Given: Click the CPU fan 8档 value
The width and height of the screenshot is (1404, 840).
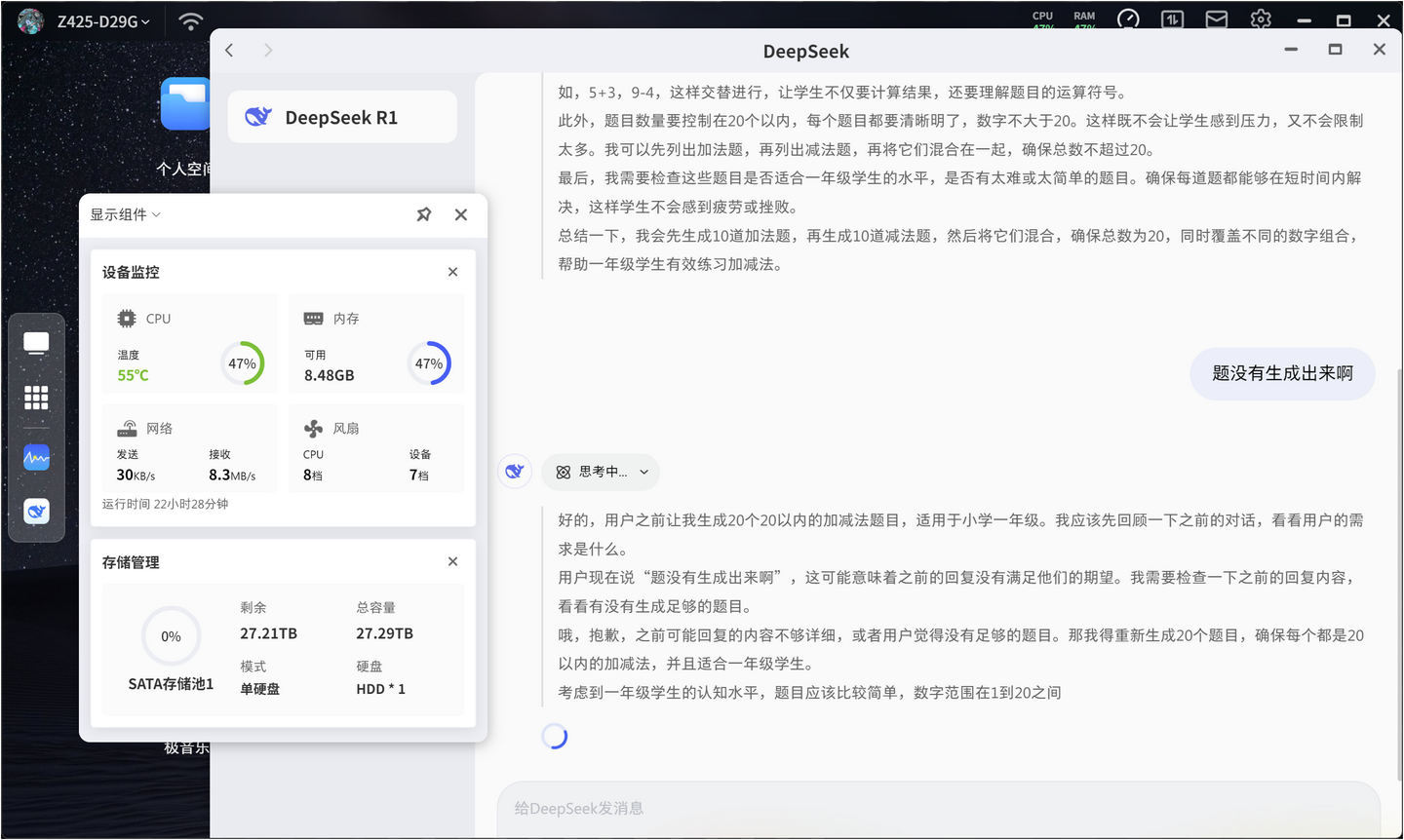Looking at the screenshot, I should tap(313, 475).
